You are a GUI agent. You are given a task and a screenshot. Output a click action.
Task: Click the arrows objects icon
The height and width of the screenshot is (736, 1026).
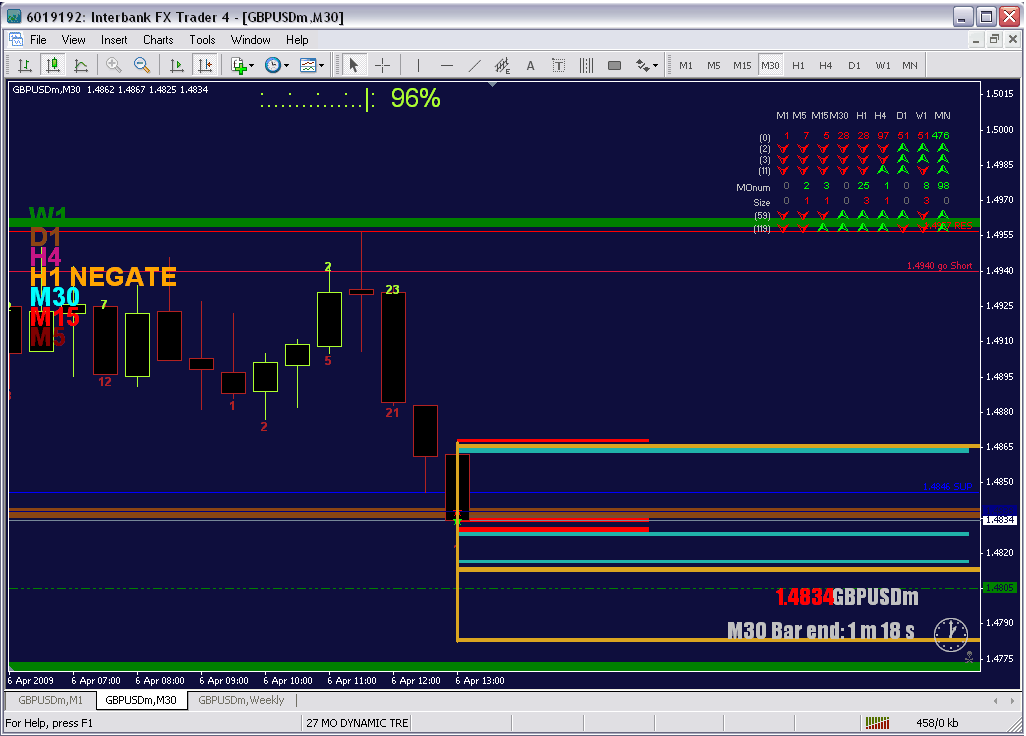[x=642, y=65]
